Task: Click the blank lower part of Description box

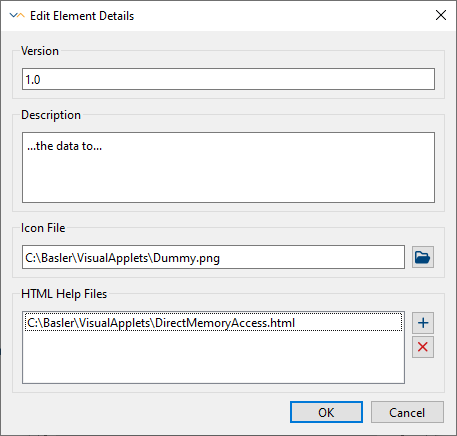Action: 228,180
